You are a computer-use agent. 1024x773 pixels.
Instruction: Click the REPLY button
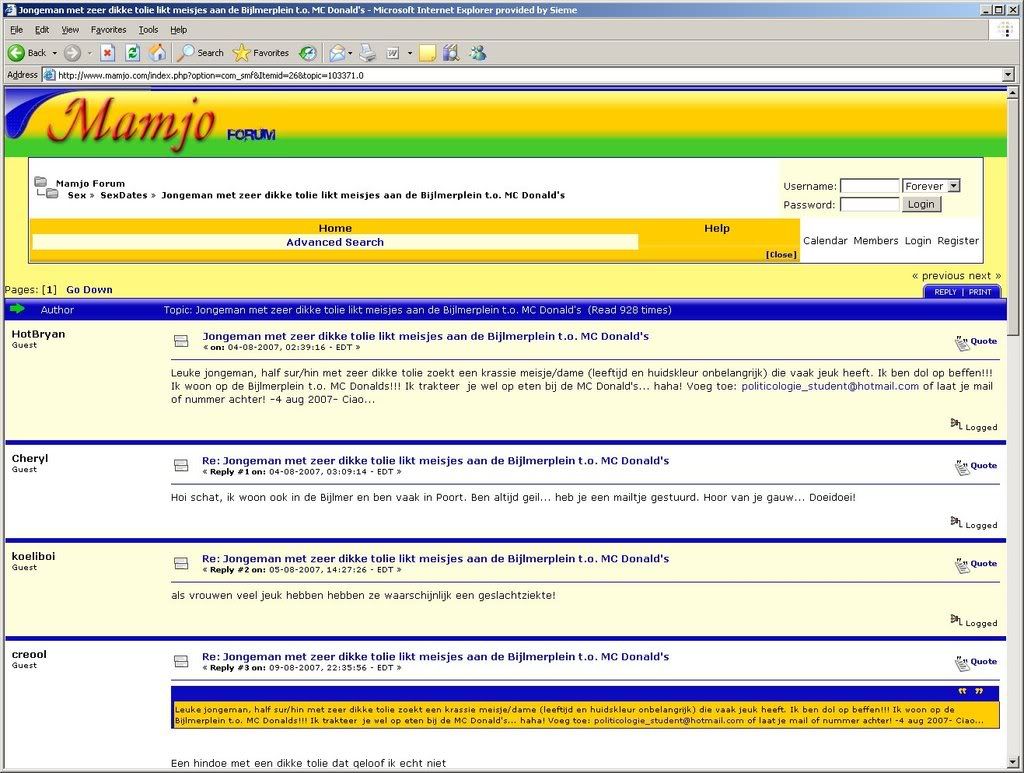coord(945,292)
